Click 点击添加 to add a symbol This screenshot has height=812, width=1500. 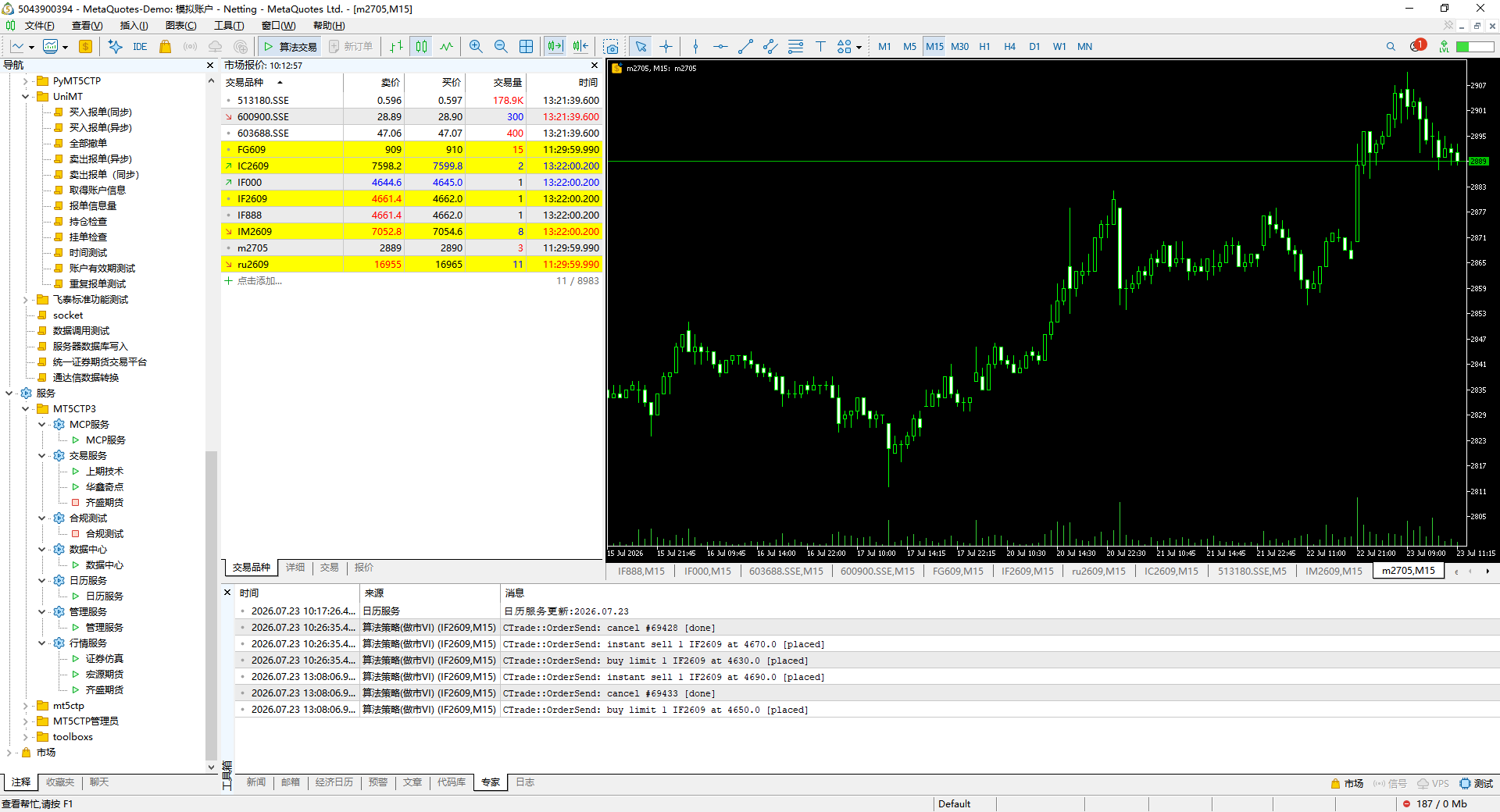click(x=259, y=281)
